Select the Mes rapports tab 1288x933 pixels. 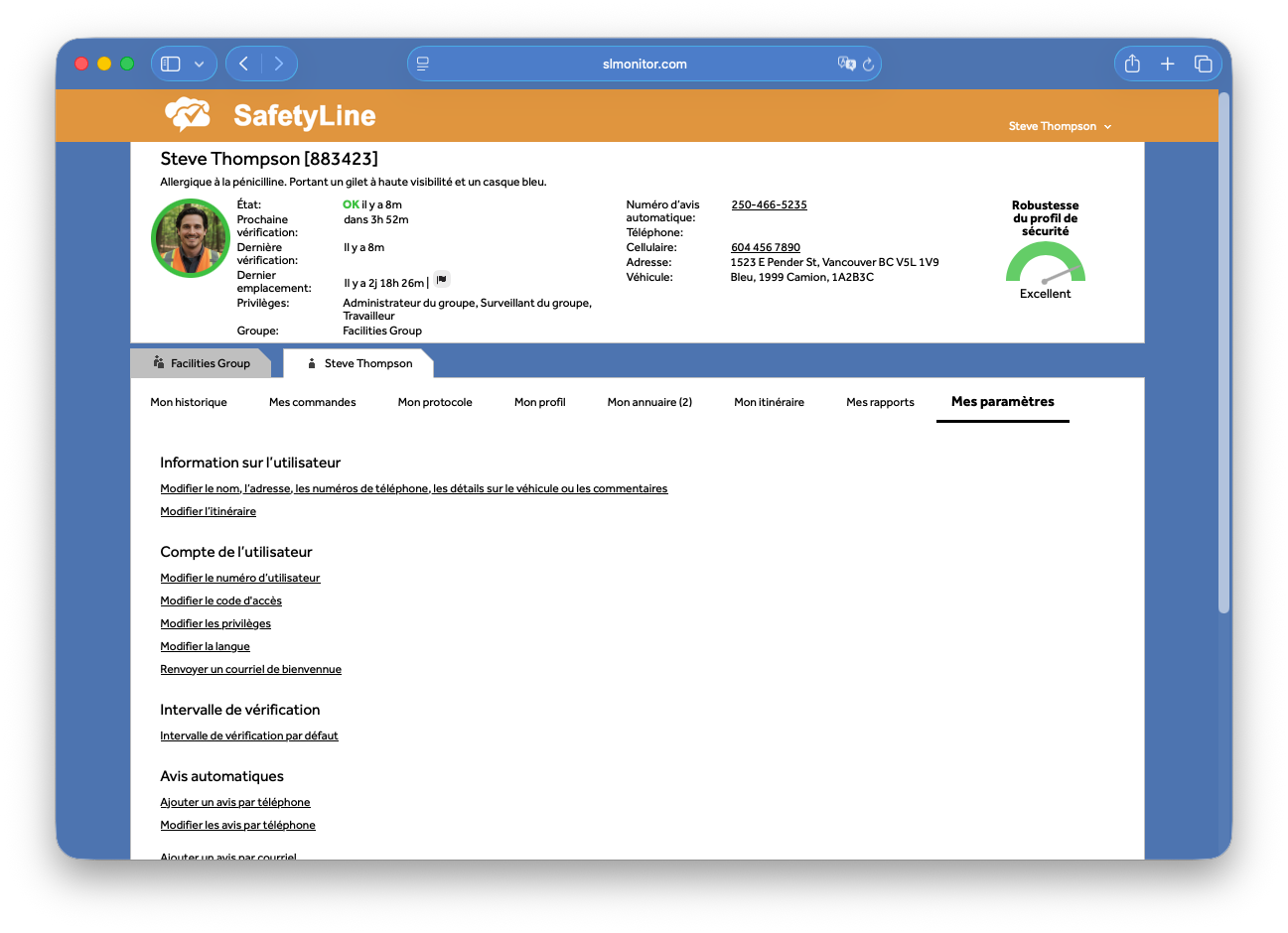tap(880, 402)
